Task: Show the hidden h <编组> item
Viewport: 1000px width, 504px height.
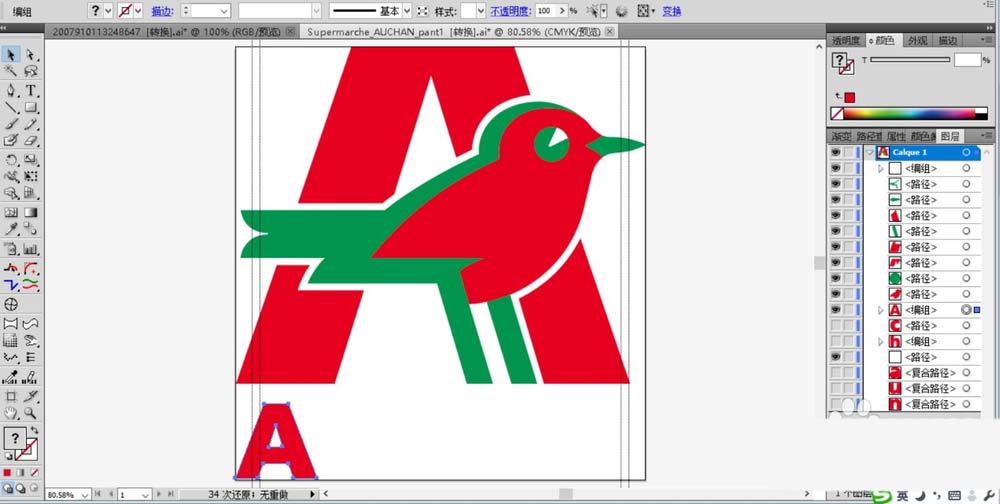Action: [835, 341]
